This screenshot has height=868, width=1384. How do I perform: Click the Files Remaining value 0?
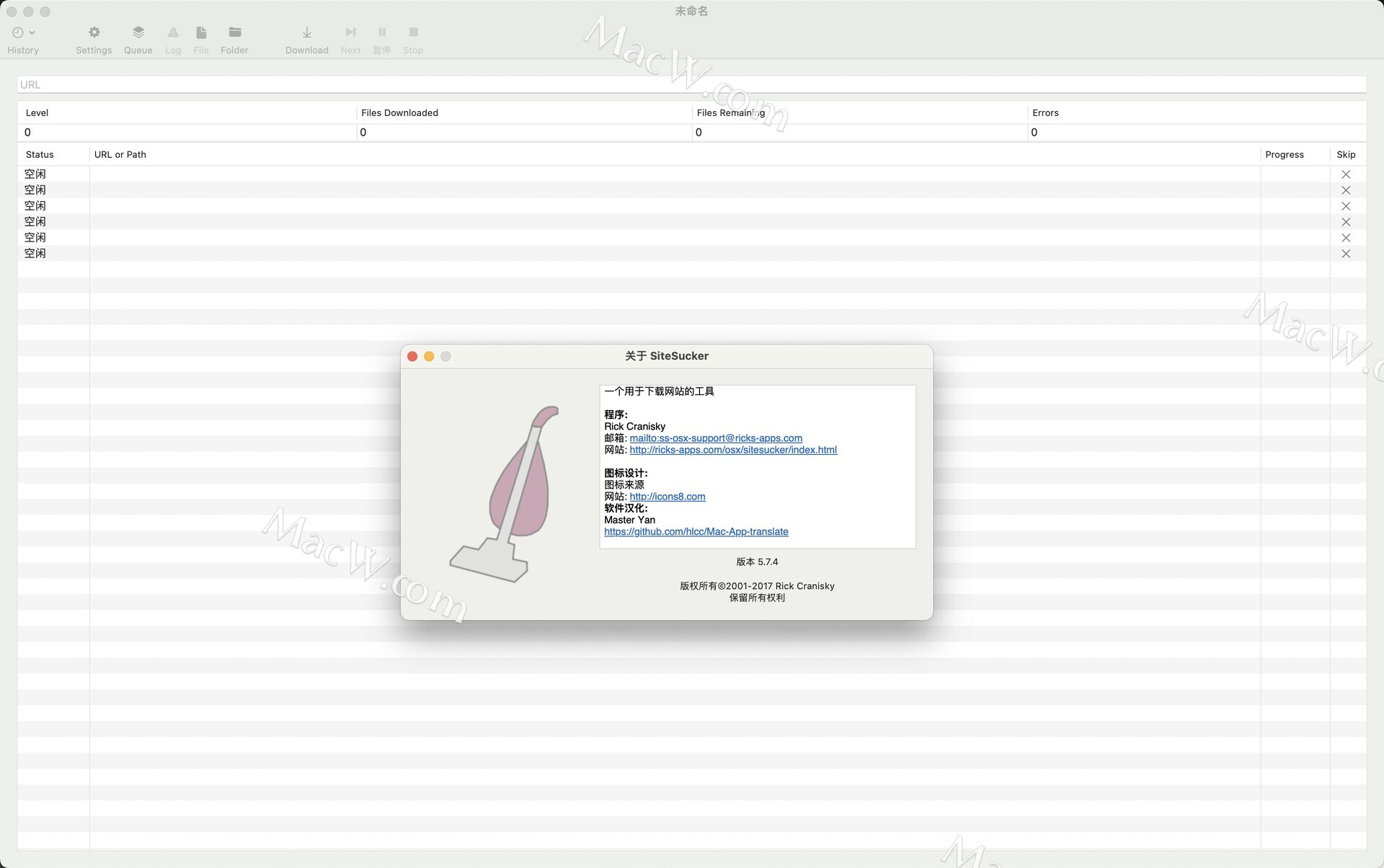pos(698,132)
